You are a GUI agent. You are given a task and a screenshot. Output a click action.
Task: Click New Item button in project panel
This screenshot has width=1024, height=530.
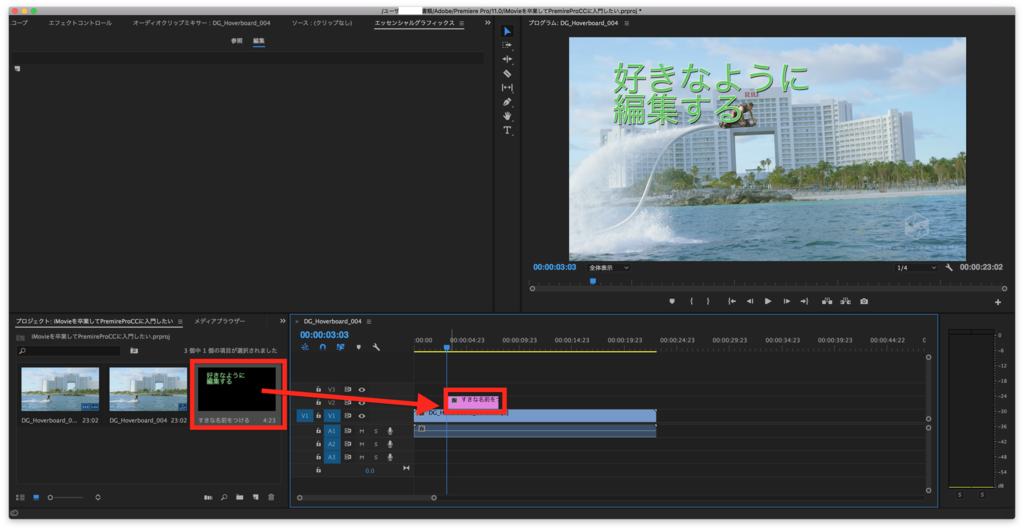point(255,497)
